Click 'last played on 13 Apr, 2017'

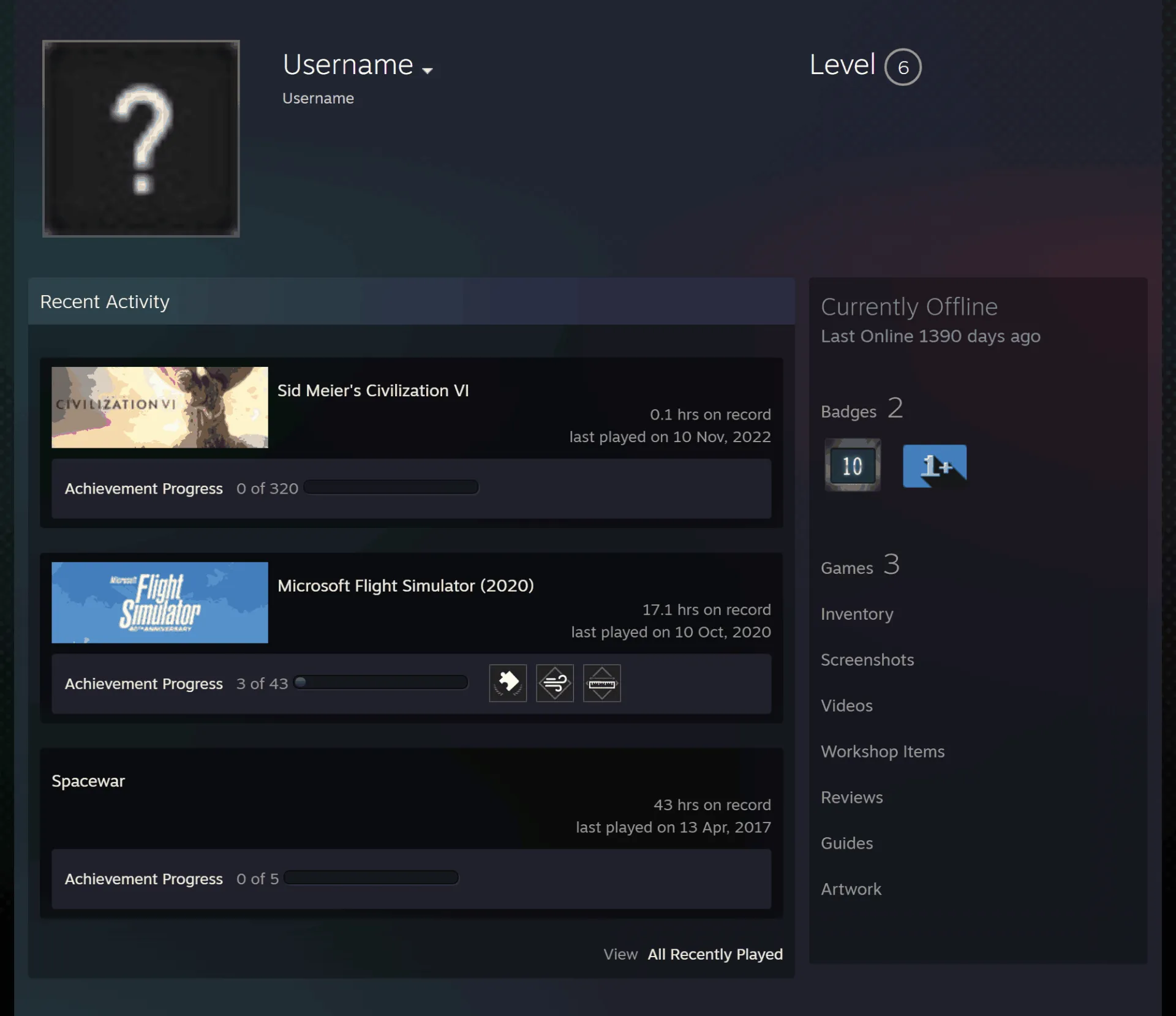(x=673, y=827)
